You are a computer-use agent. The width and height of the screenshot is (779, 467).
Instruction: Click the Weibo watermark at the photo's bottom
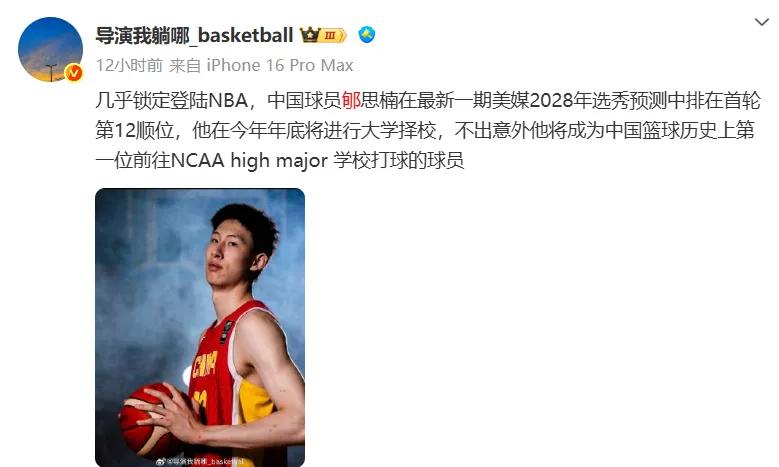point(200,461)
